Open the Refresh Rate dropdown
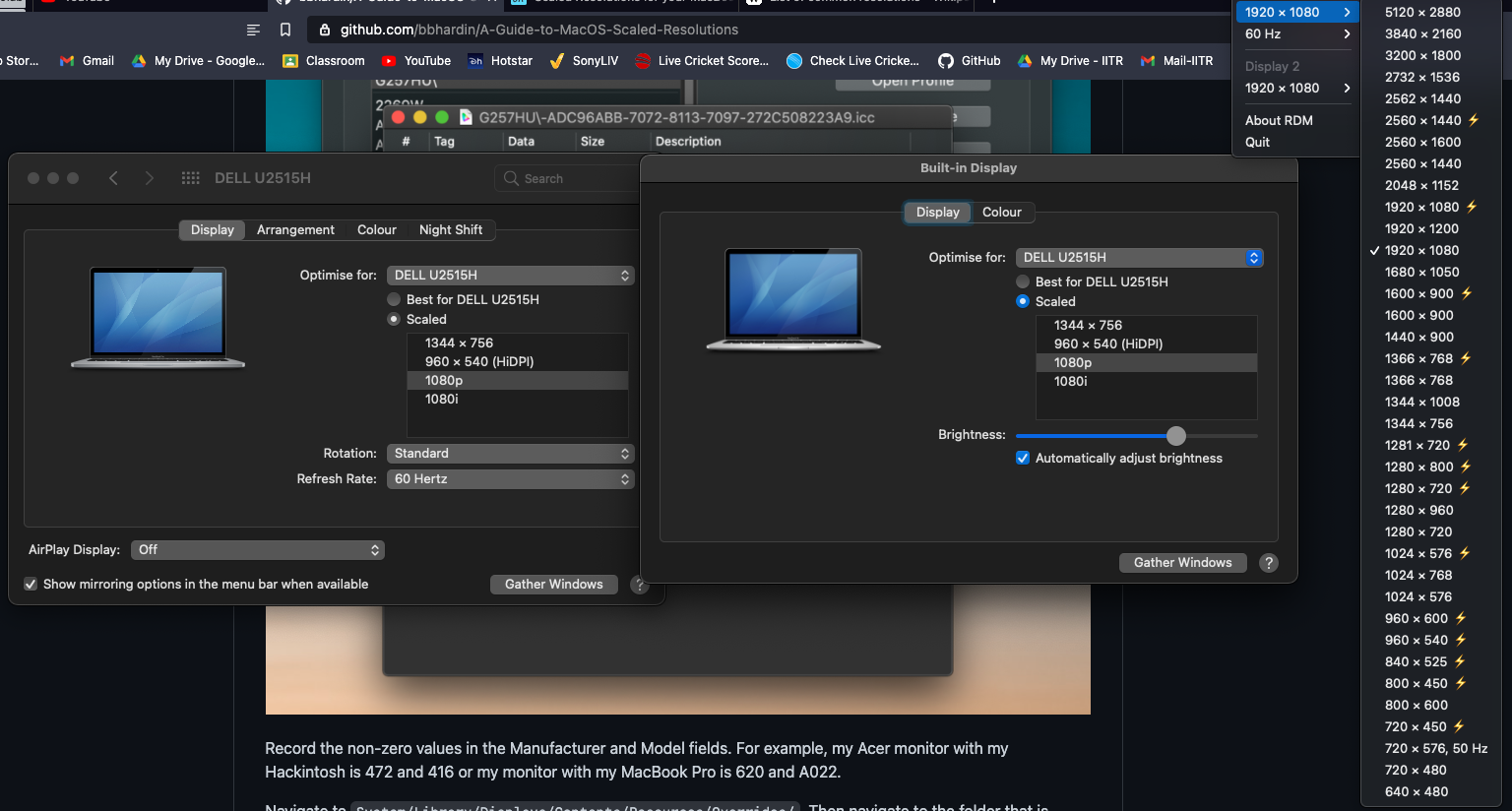Viewport: 1512px width, 811px height. pos(510,478)
